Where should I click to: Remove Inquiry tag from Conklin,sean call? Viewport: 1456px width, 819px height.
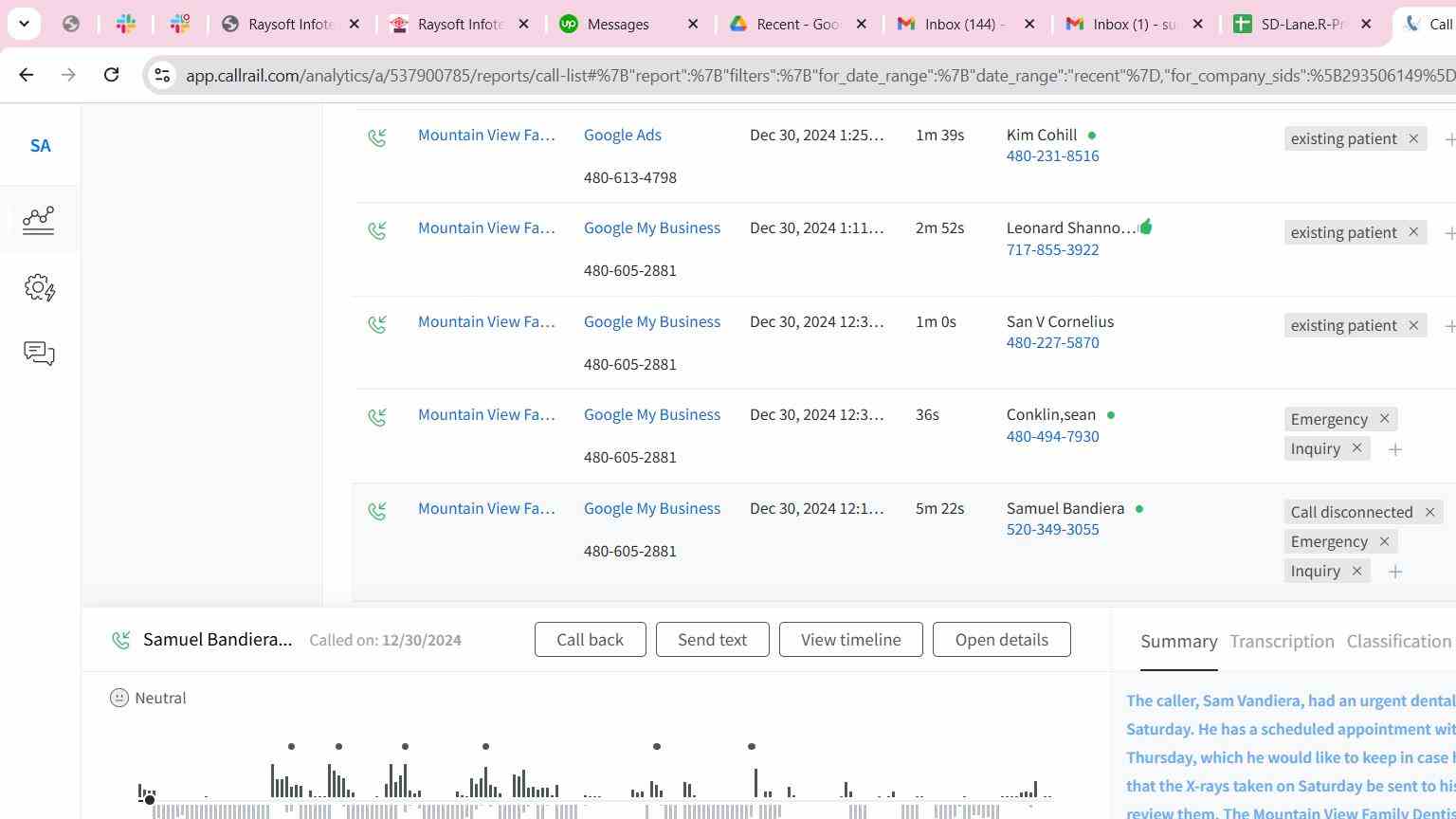1356,448
